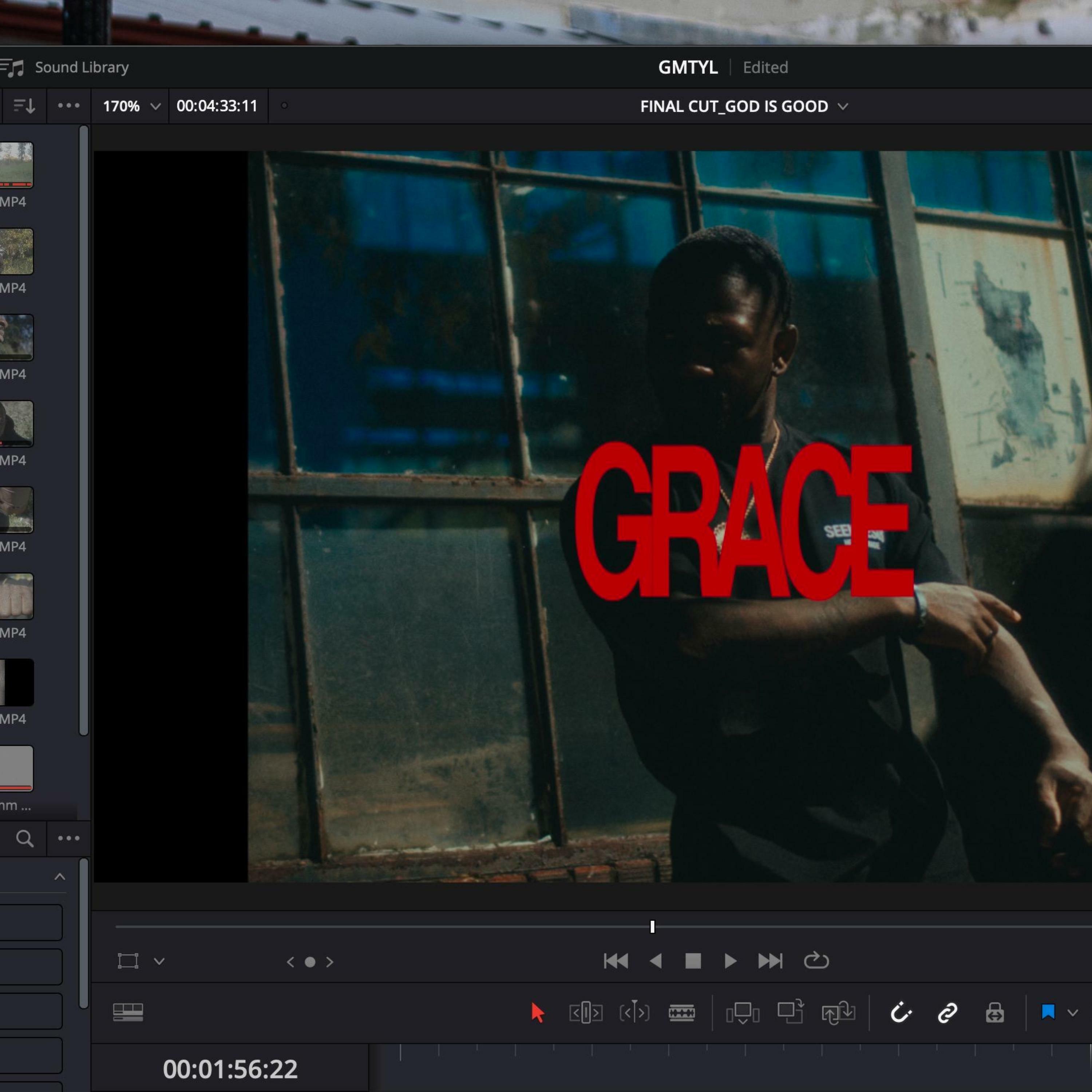Viewport: 1092px width, 1092px height.
Task: Click the viewer jog scrubber playhead
Action: (652, 927)
